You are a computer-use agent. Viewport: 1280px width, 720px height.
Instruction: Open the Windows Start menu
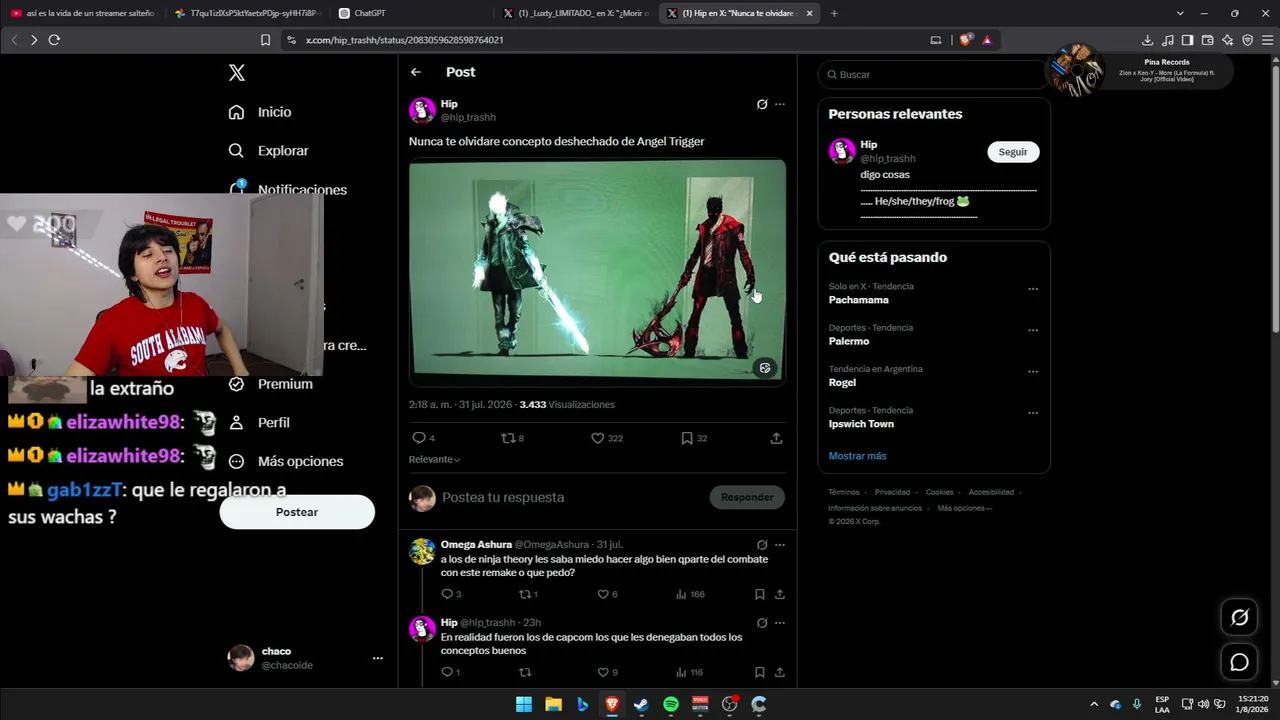(524, 704)
